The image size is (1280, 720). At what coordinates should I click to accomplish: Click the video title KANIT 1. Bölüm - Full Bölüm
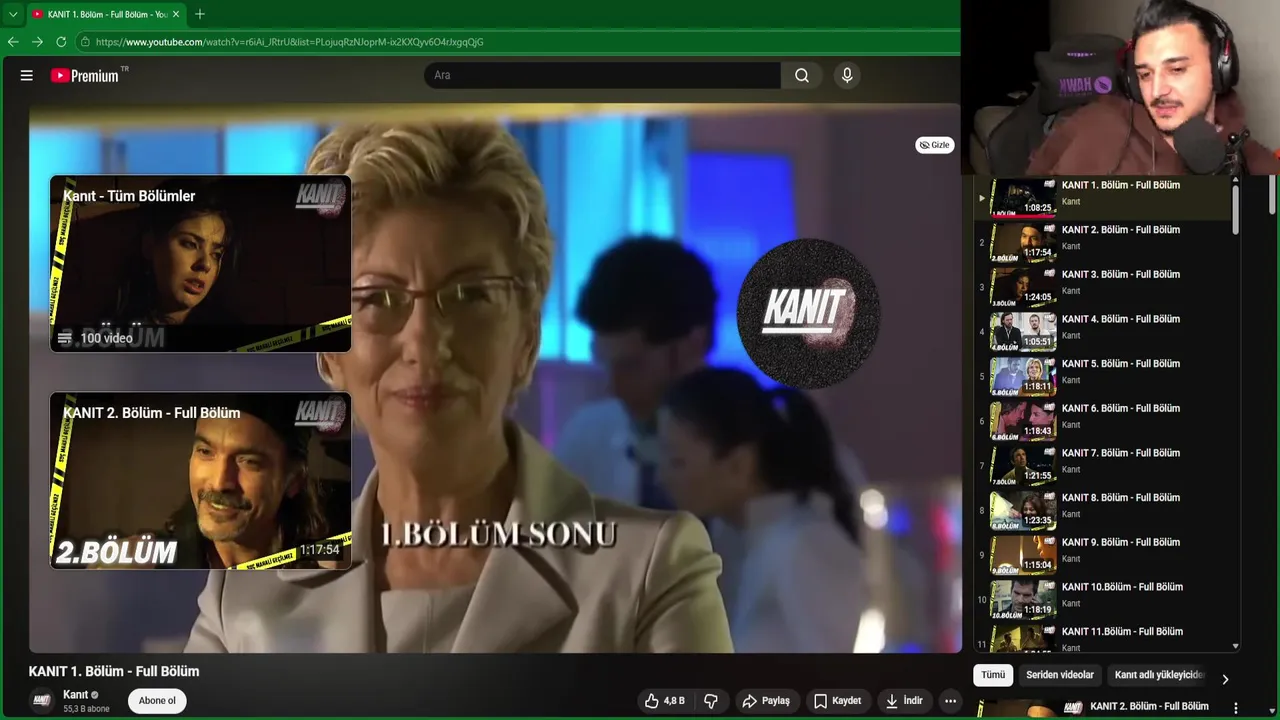(114, 671)
